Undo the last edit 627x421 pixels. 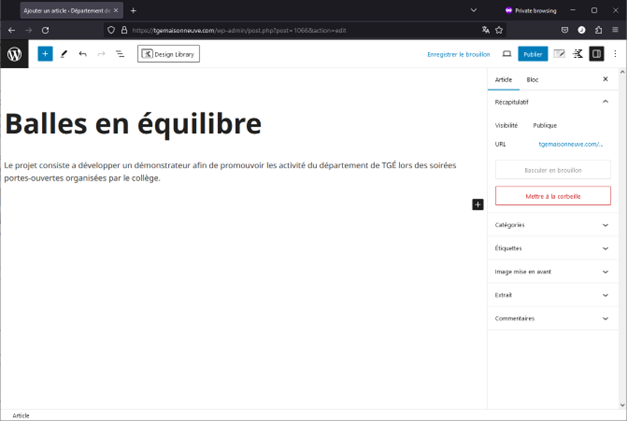coord(83,54)
